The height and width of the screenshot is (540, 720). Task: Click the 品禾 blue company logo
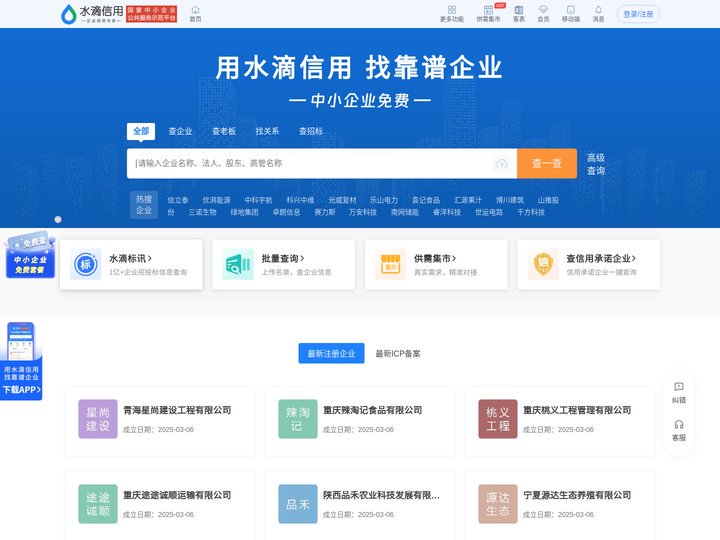click(298, 504)
